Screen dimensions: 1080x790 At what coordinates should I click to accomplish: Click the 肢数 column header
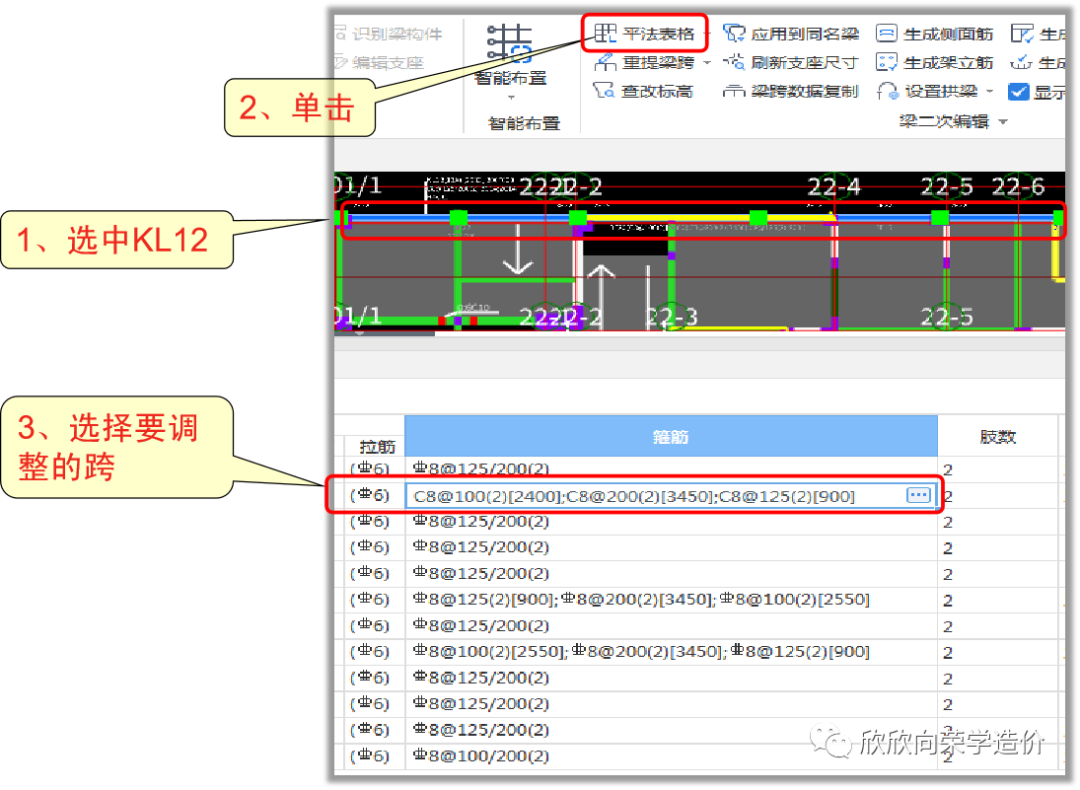[997, 436]
